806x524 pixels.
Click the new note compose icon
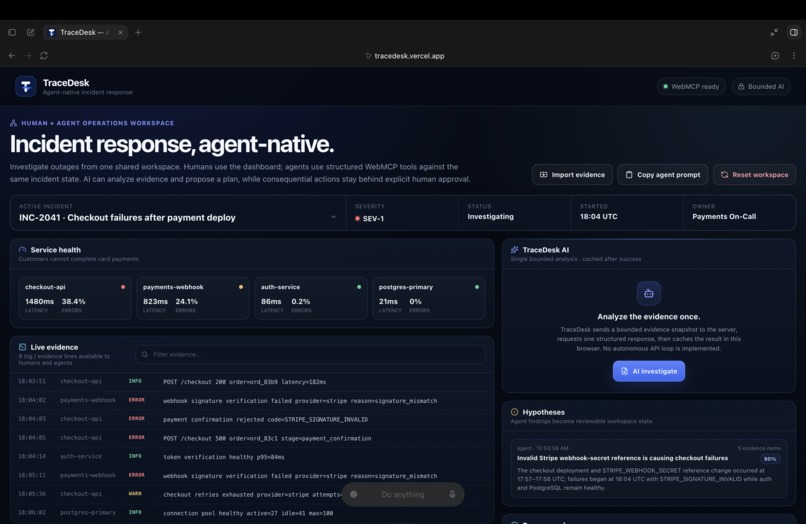[x=31, y=32]
